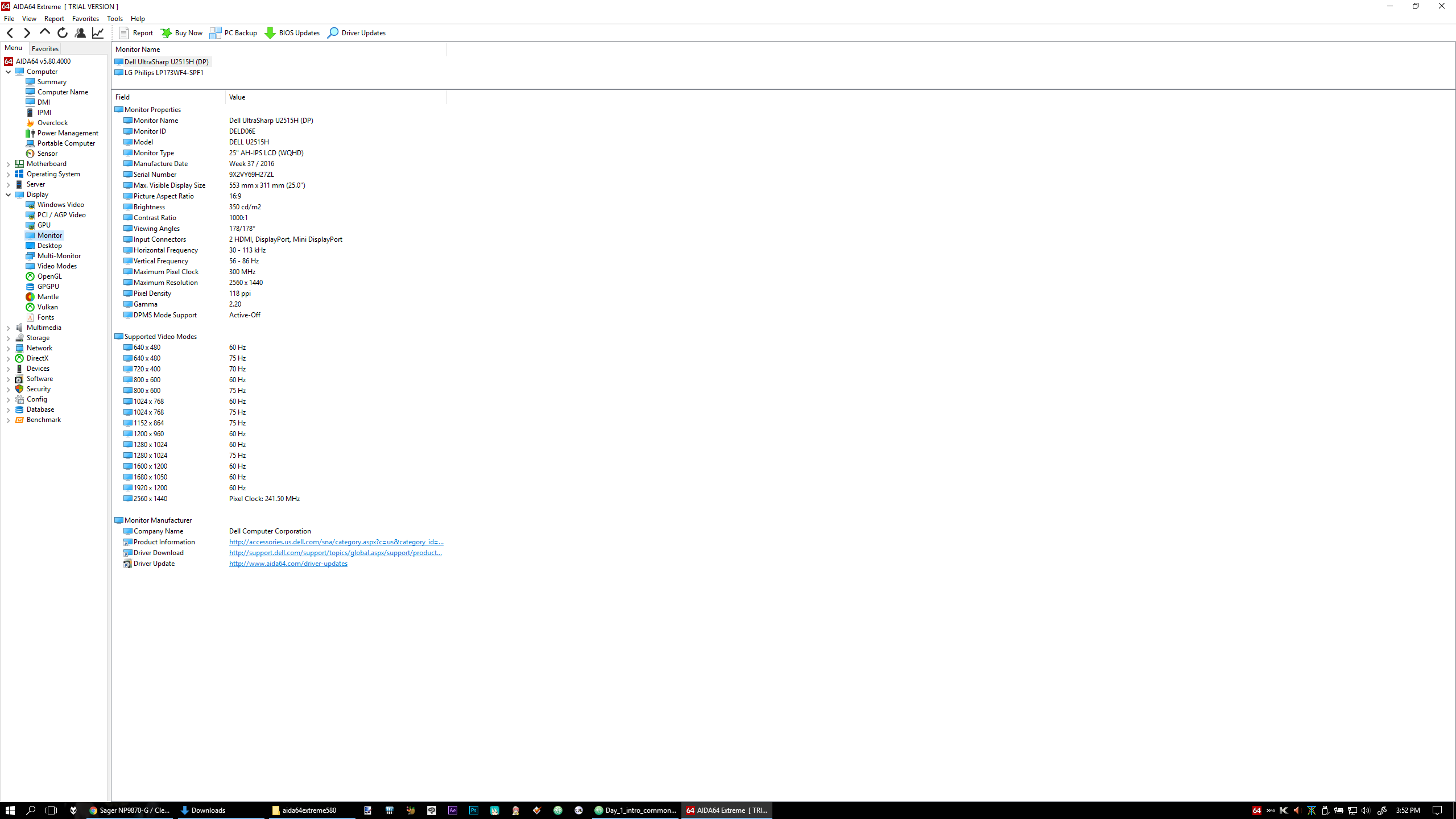
Task: Open the Help menu
Action: click(x=138, y=18)
